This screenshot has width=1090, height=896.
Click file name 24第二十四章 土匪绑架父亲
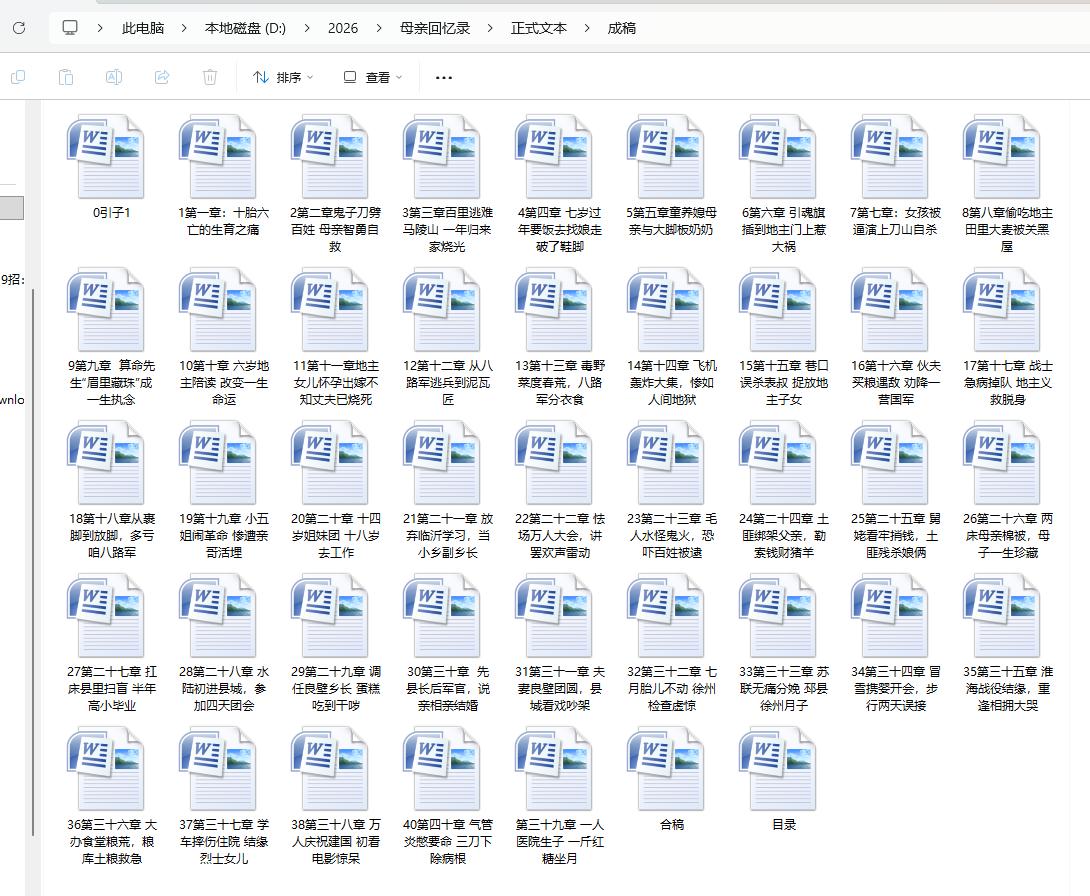tap(783, 535)
